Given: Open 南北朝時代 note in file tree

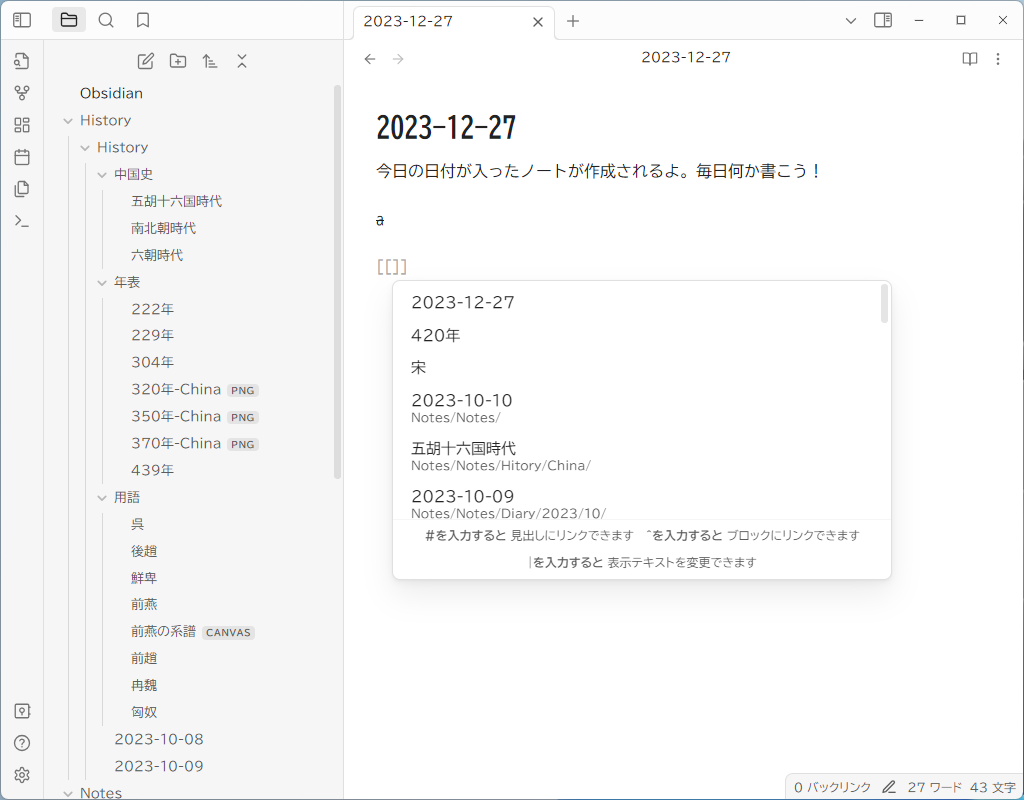Looking at the screenshot, I should click(163, 228).
